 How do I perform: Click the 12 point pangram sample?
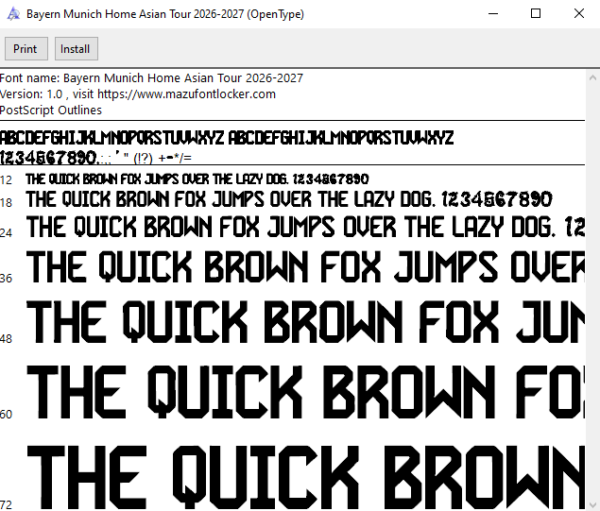[x=197, y=179]
